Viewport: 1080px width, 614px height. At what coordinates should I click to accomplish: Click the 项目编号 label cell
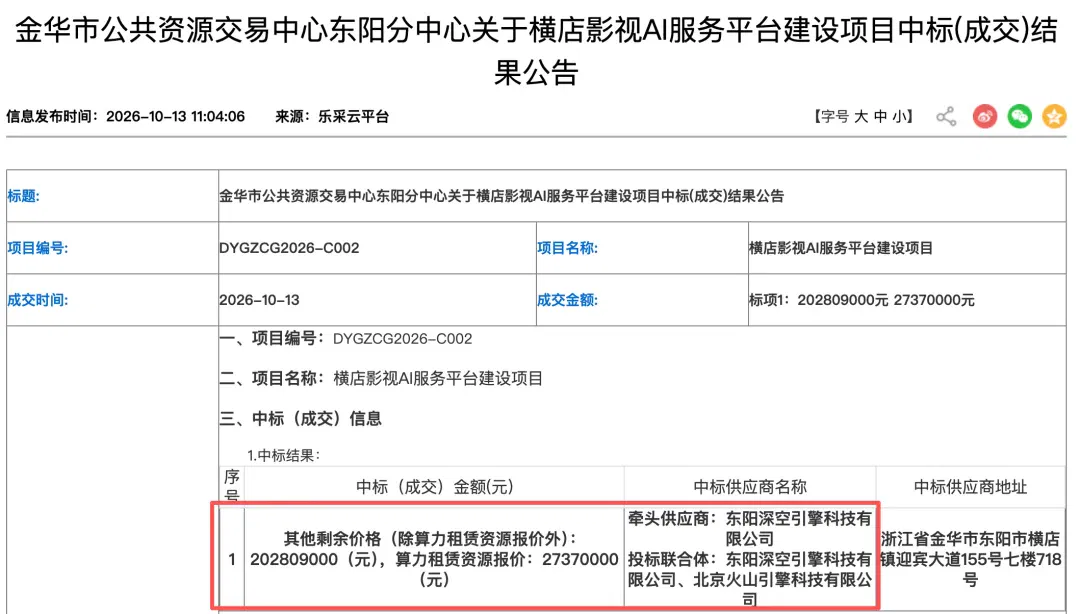[x=112, y=248]
